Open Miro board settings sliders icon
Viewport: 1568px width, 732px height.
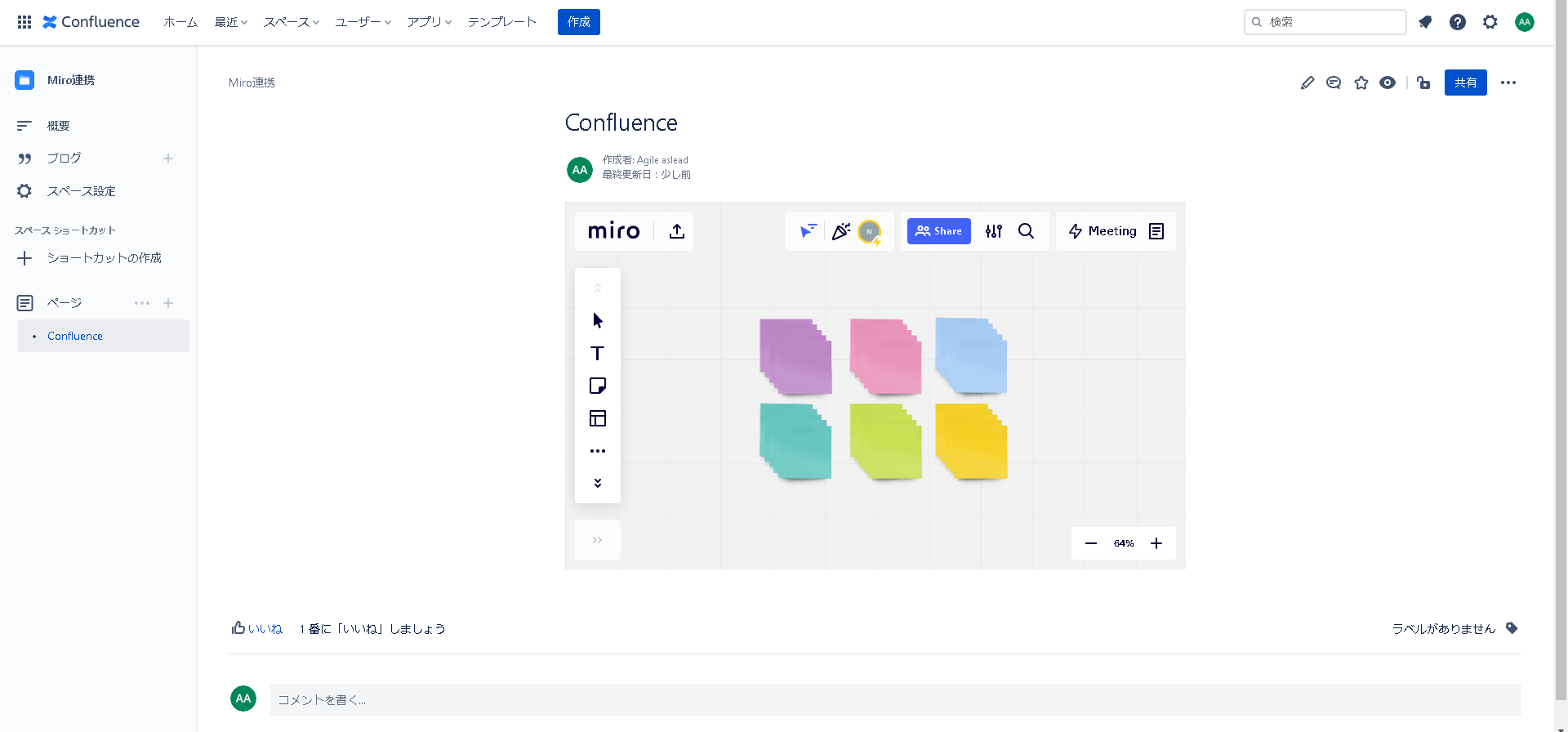[x=993, y=231]
